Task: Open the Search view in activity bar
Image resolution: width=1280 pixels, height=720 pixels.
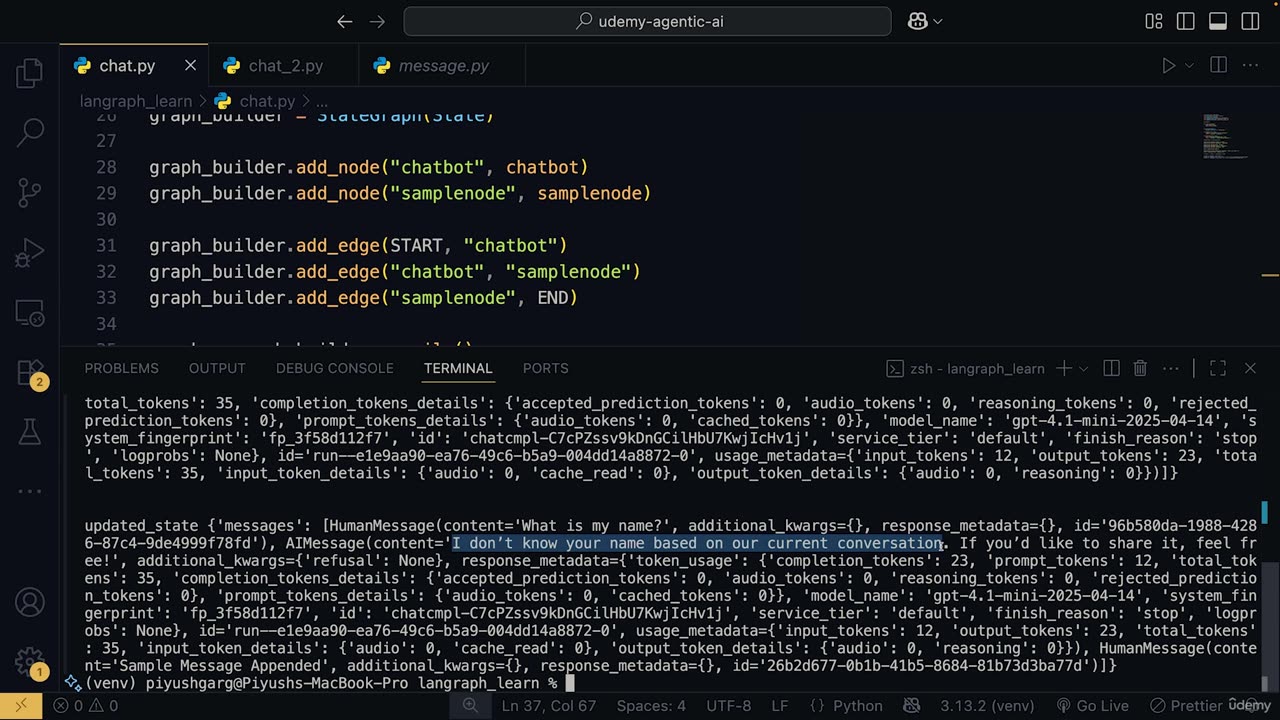Action: point(30,131)
